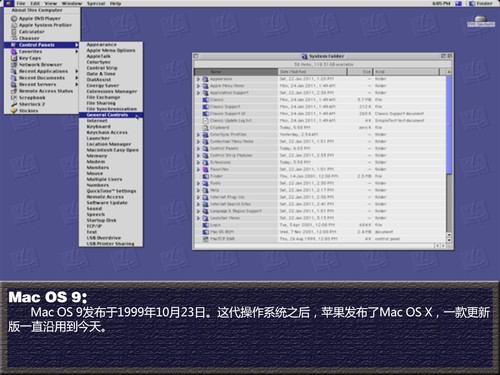Open the Edit menu
500x375 pixels.
click(x=35, y=3)
